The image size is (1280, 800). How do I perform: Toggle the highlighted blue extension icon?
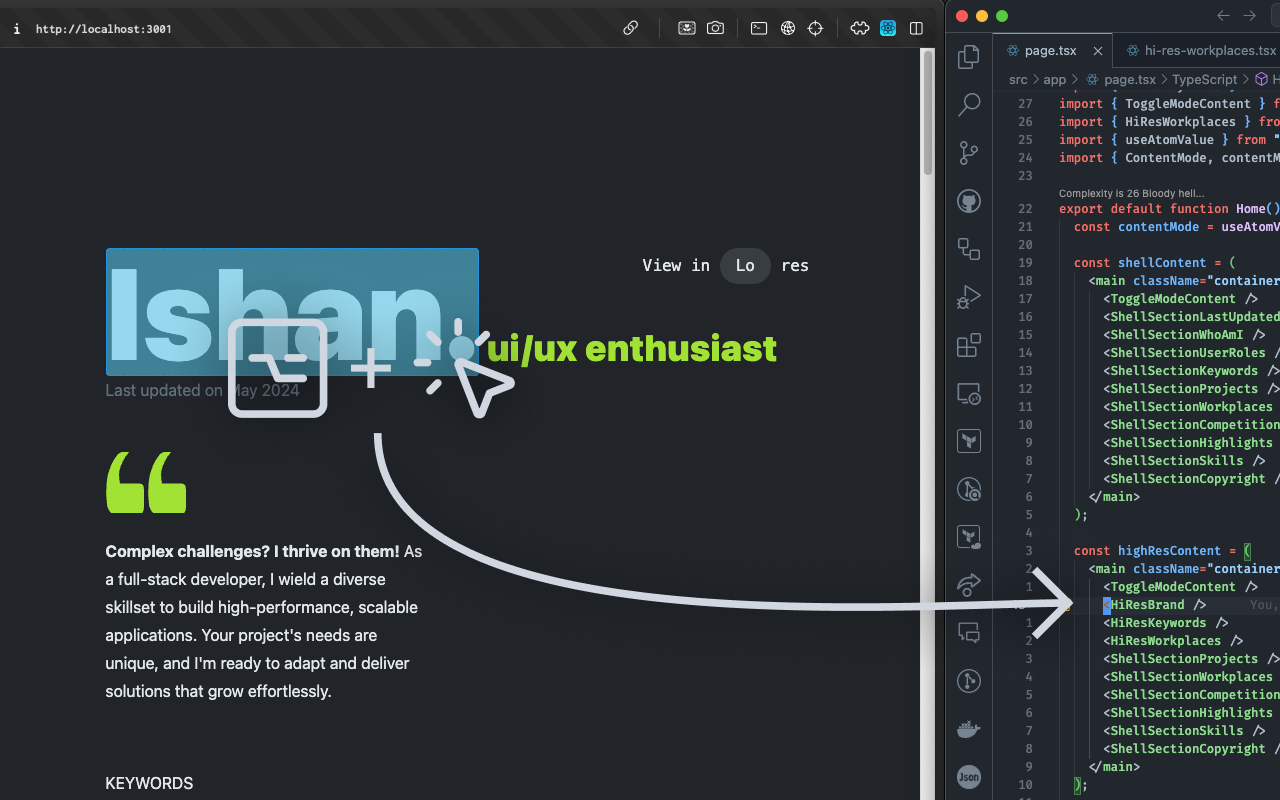pyautogui.click(x=887, y=28)
